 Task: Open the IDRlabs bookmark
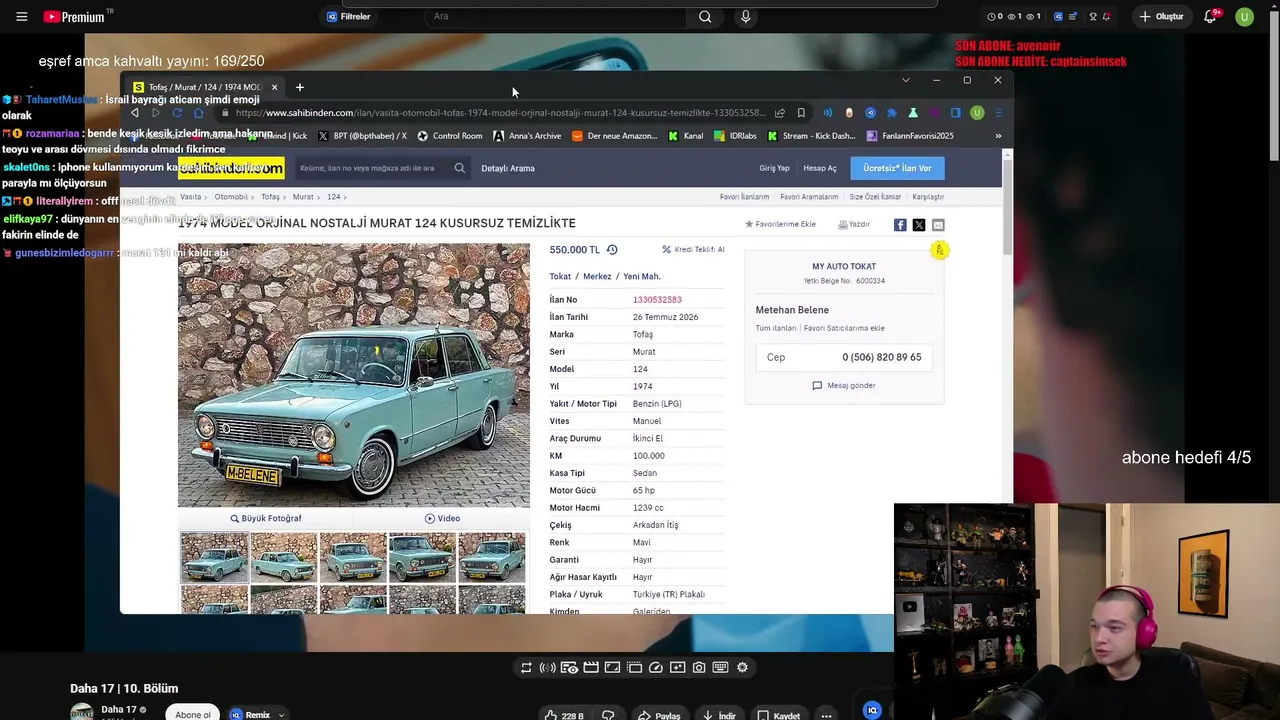[x=735, y=136]
